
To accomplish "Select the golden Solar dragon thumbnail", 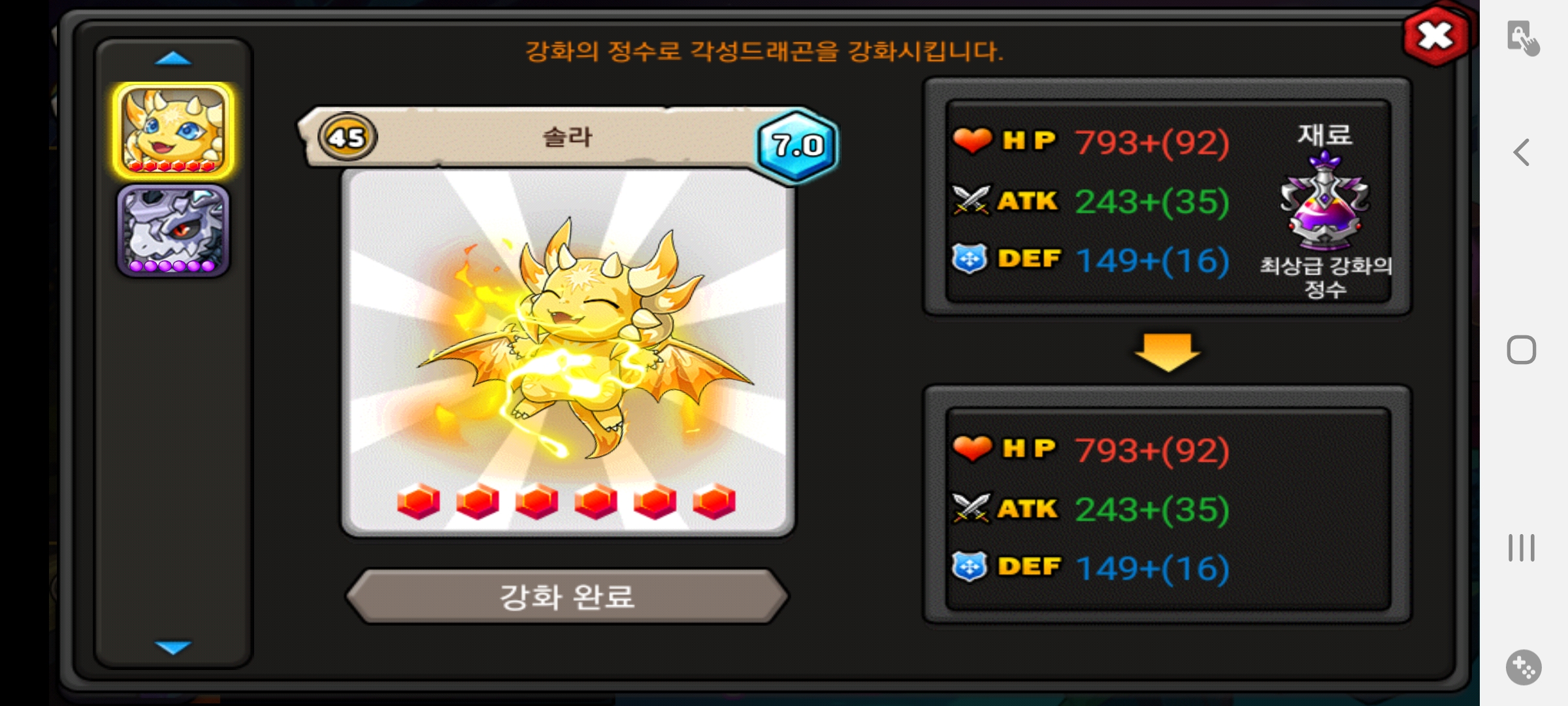I will (x=173, y=129).
